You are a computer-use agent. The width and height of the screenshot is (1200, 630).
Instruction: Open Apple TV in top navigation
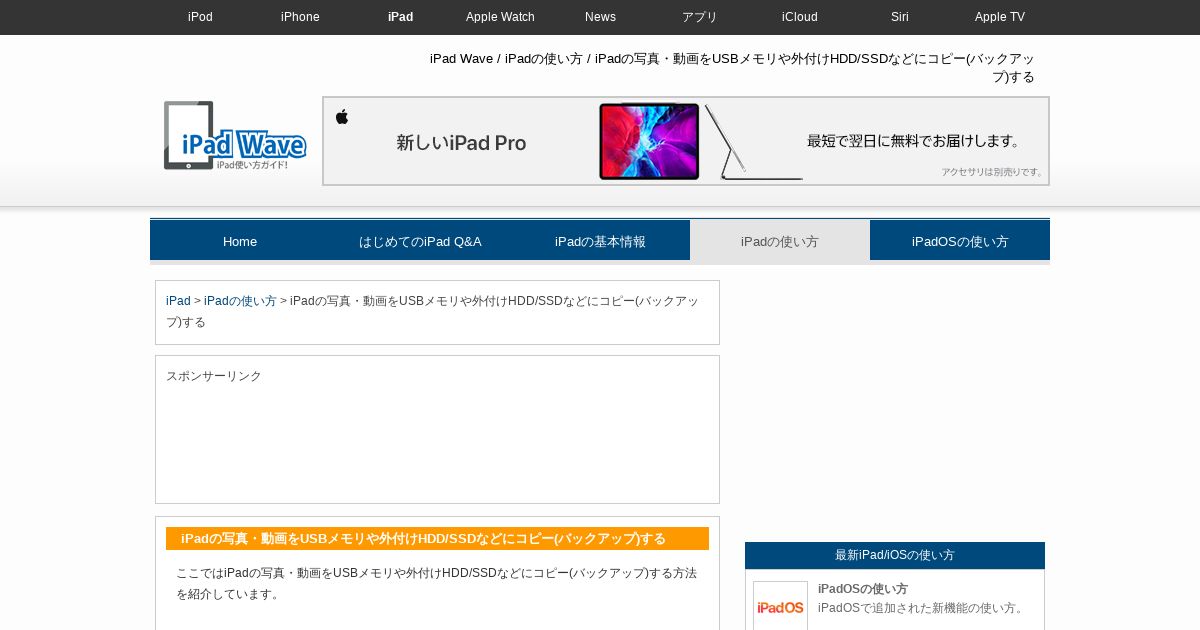point(1000,17)
